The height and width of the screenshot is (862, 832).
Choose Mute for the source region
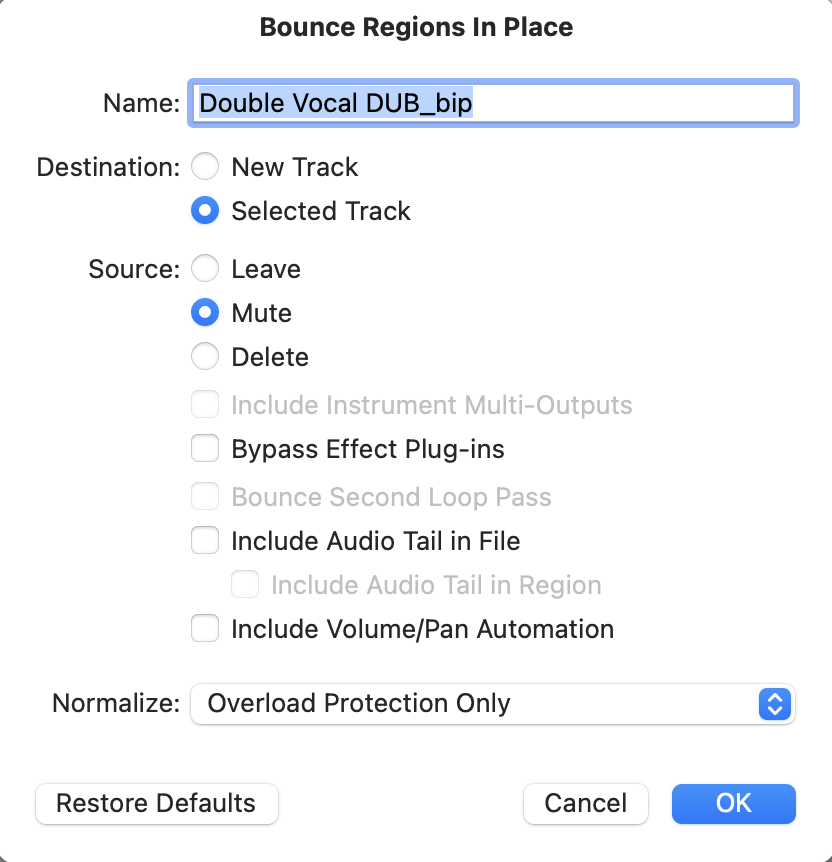pos(205,313)
